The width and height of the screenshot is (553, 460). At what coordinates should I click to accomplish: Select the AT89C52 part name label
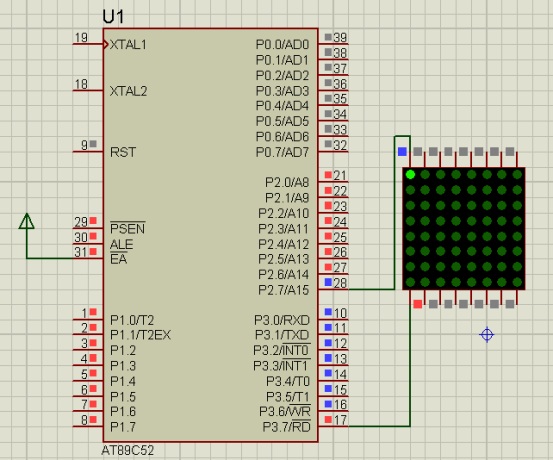pos(127,450)
